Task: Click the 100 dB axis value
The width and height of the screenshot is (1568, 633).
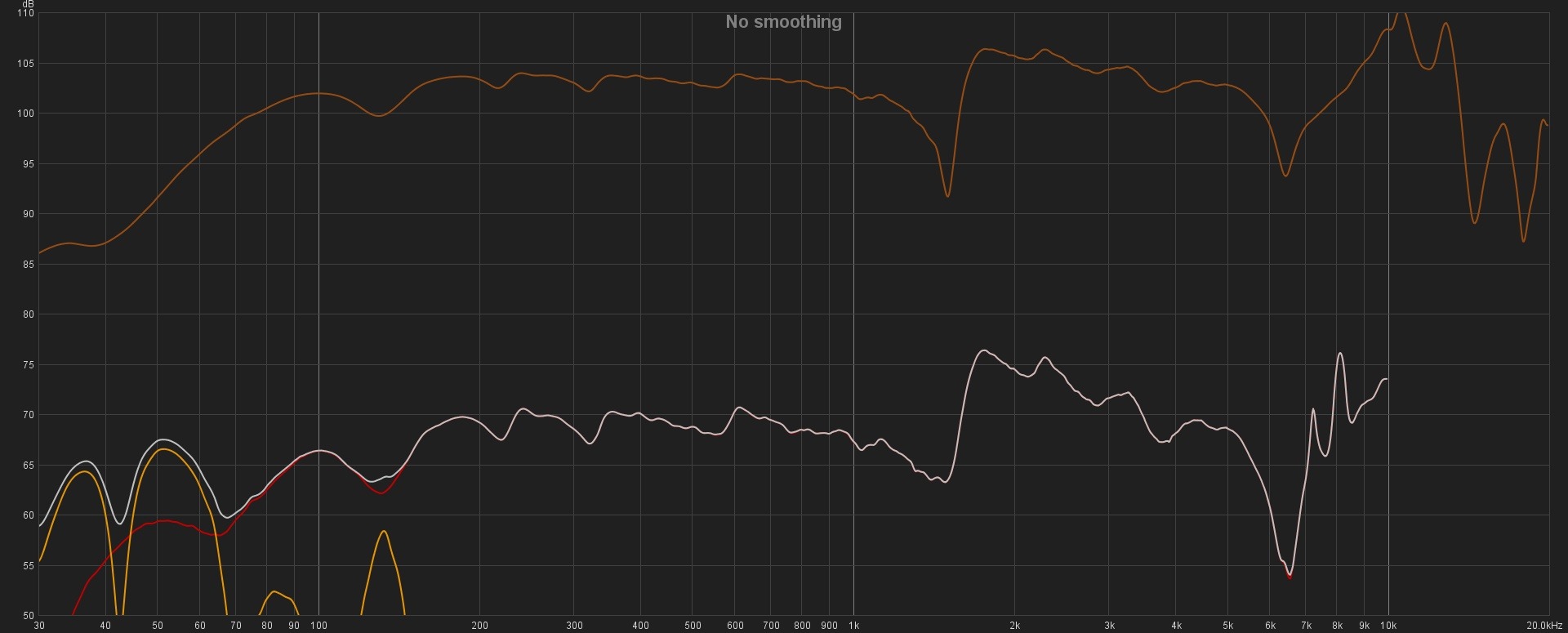Action: [25, 114]
